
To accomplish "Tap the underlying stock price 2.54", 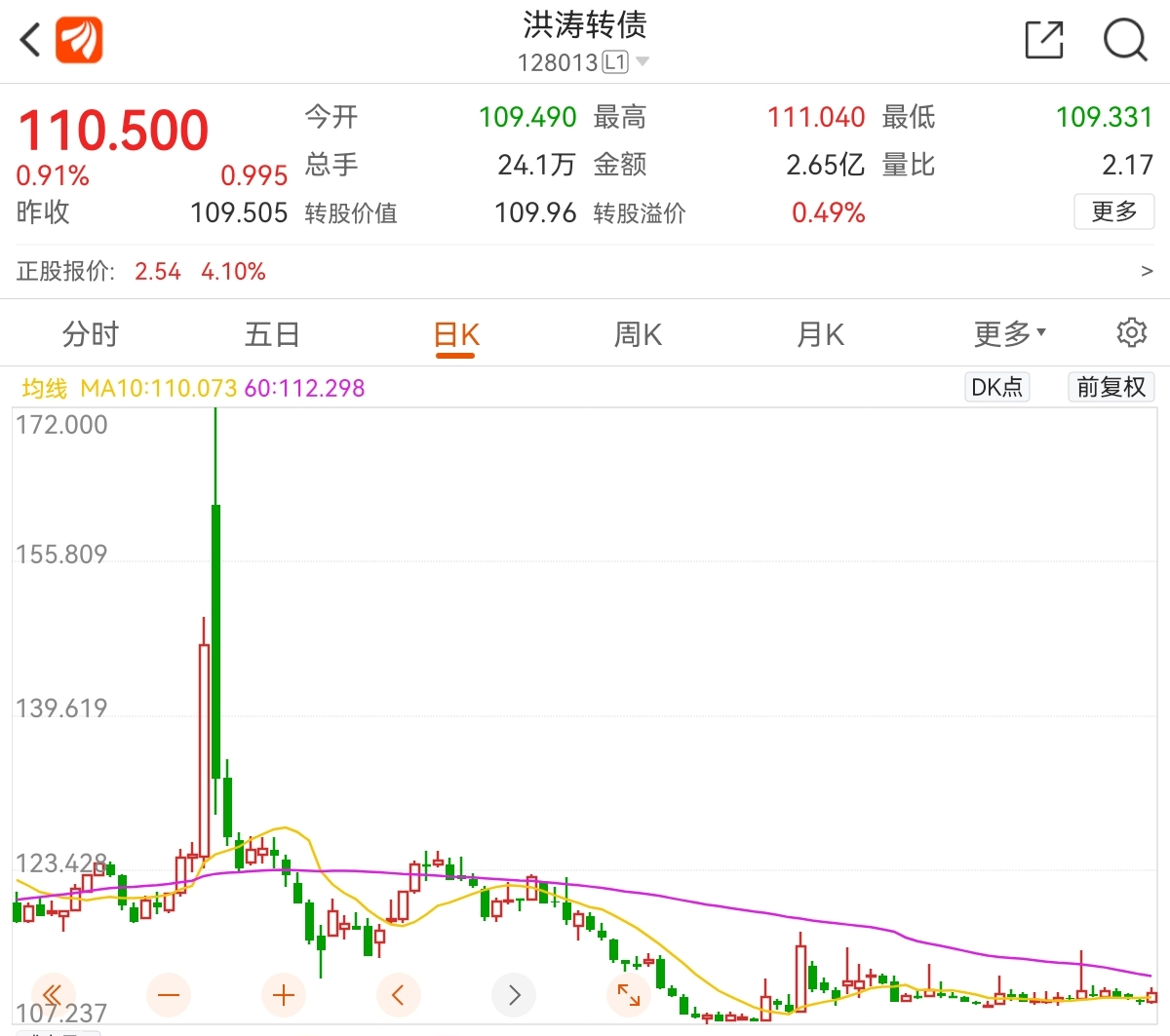I will pos(158,271).
